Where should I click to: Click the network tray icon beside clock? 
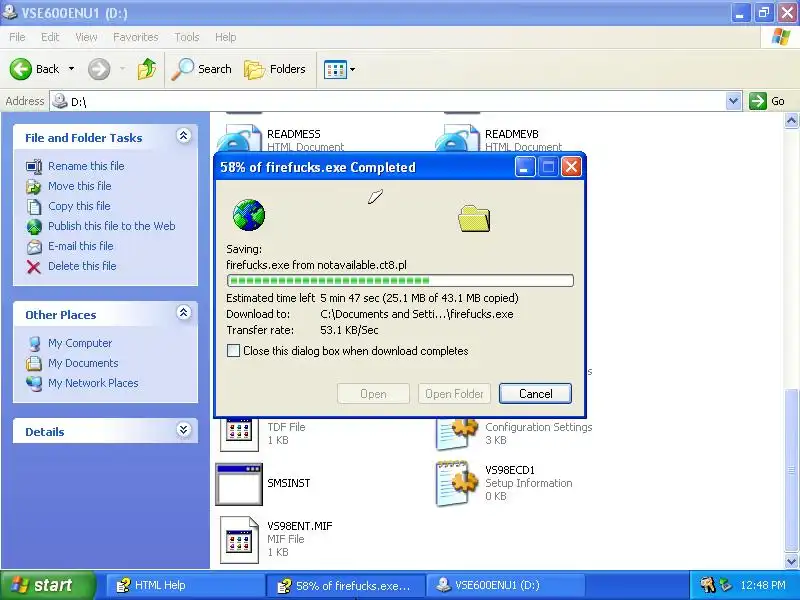coord(725,585)
